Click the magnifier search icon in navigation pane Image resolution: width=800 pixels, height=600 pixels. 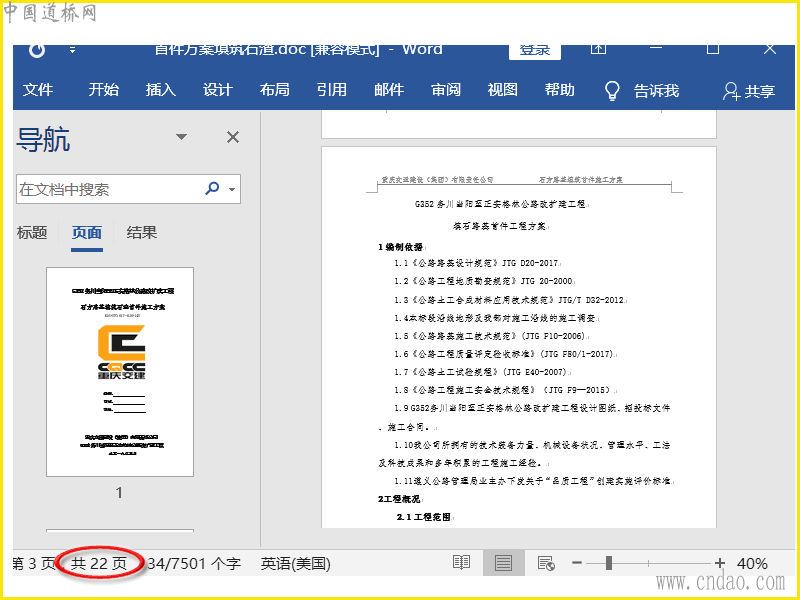(x=212, y=188)
